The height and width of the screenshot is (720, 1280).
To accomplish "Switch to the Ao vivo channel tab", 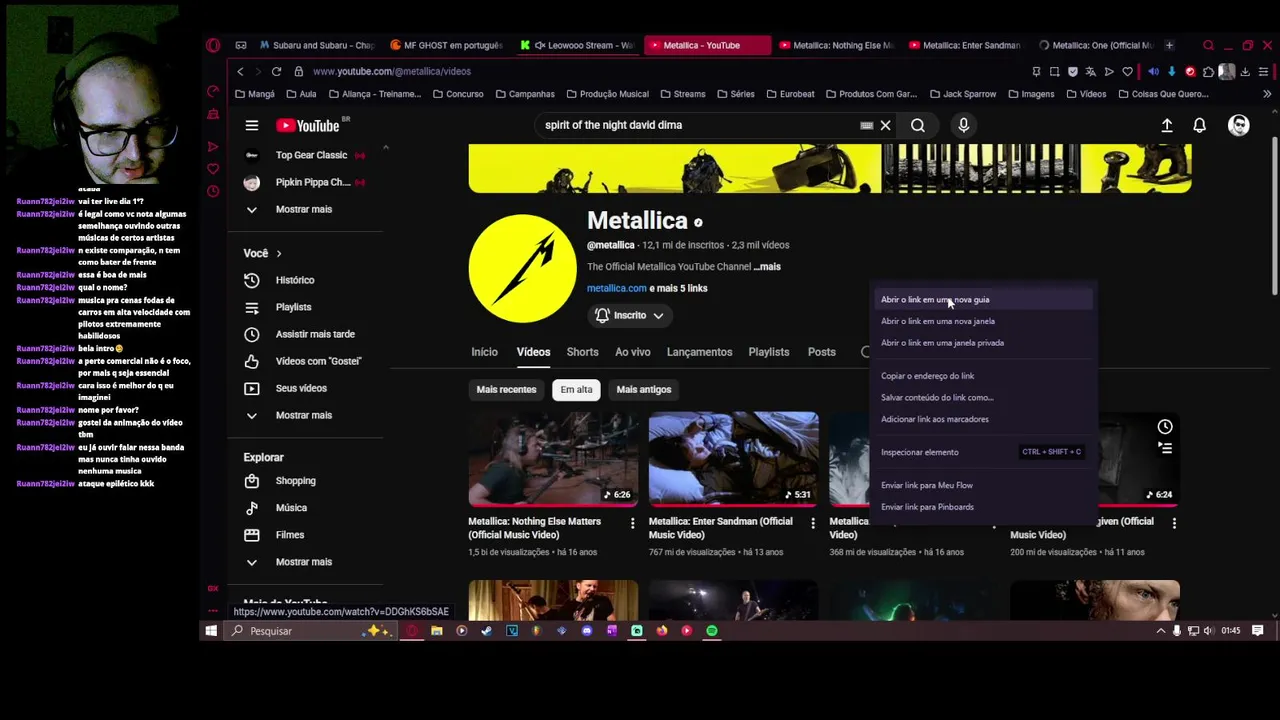I will pyautogui.click(x=632, y=352).
